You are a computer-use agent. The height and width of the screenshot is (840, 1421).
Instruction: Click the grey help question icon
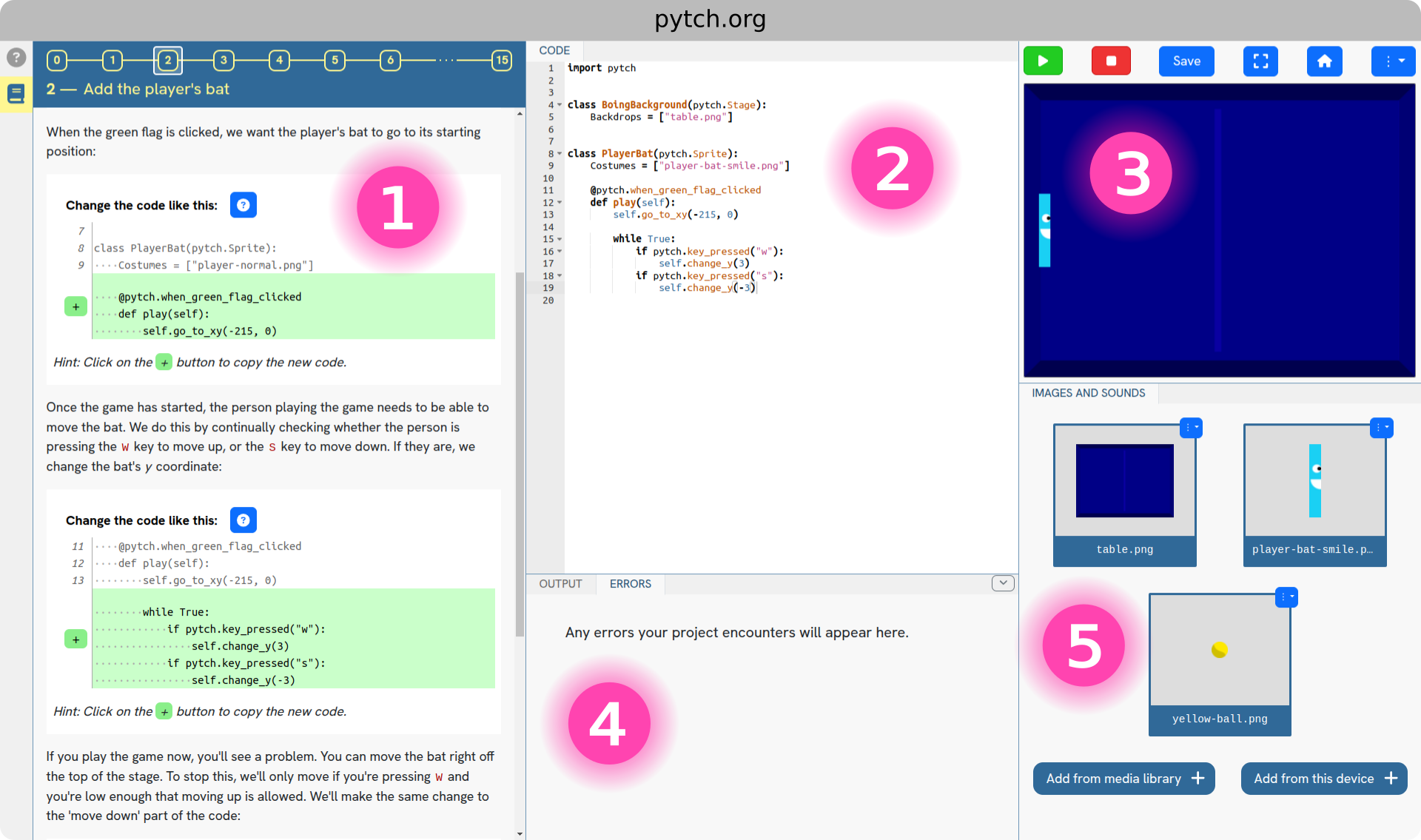pos(16,57)
